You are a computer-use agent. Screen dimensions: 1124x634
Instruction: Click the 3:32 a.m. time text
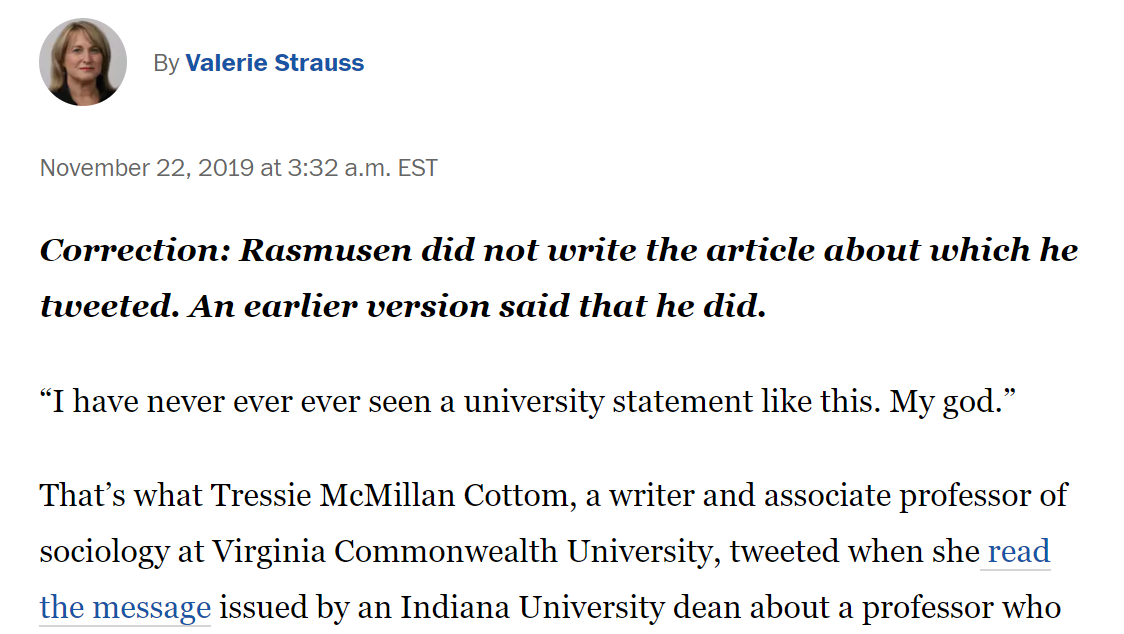(x=338, y=168)
